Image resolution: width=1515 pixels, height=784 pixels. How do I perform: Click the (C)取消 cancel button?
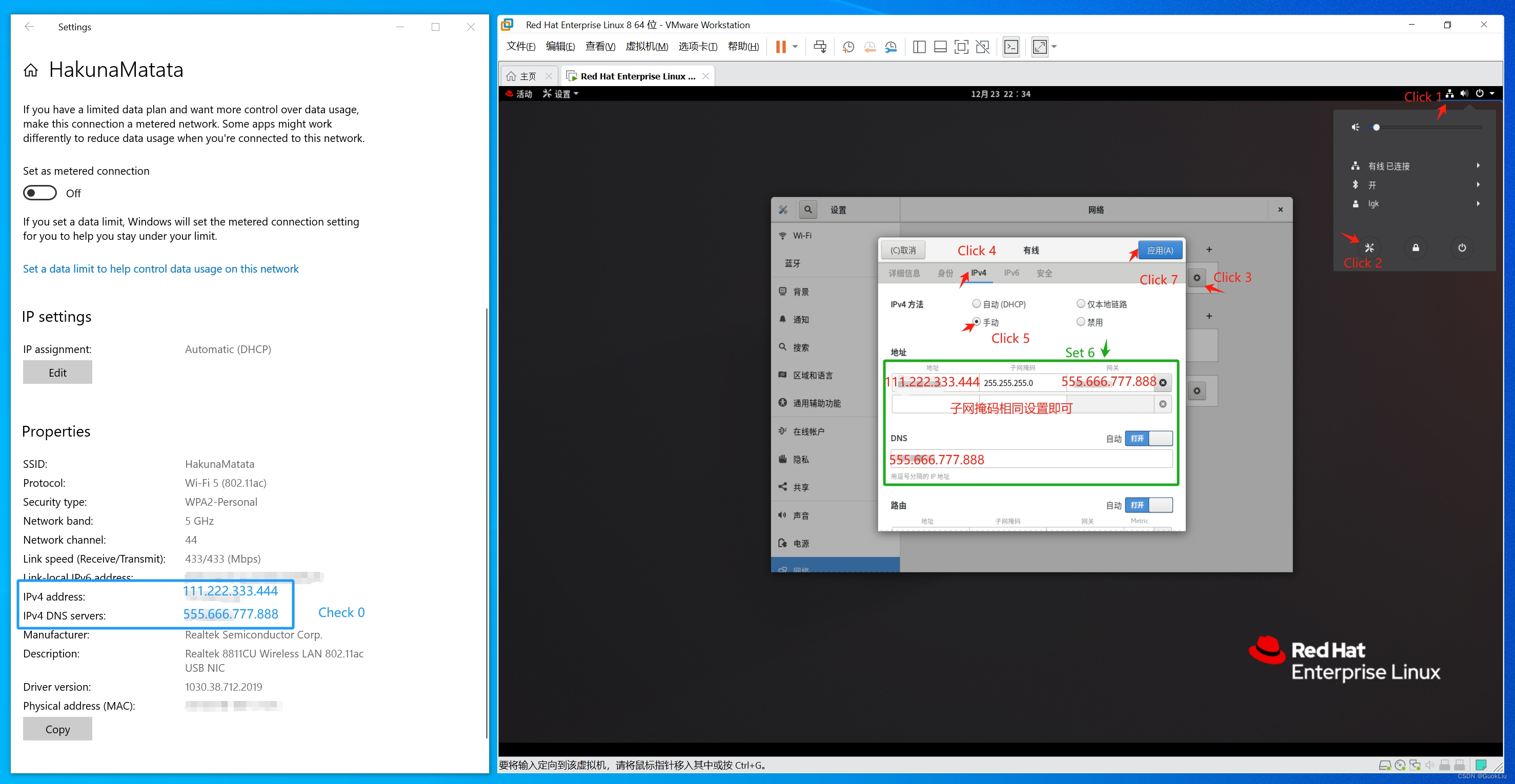[903, 251]
